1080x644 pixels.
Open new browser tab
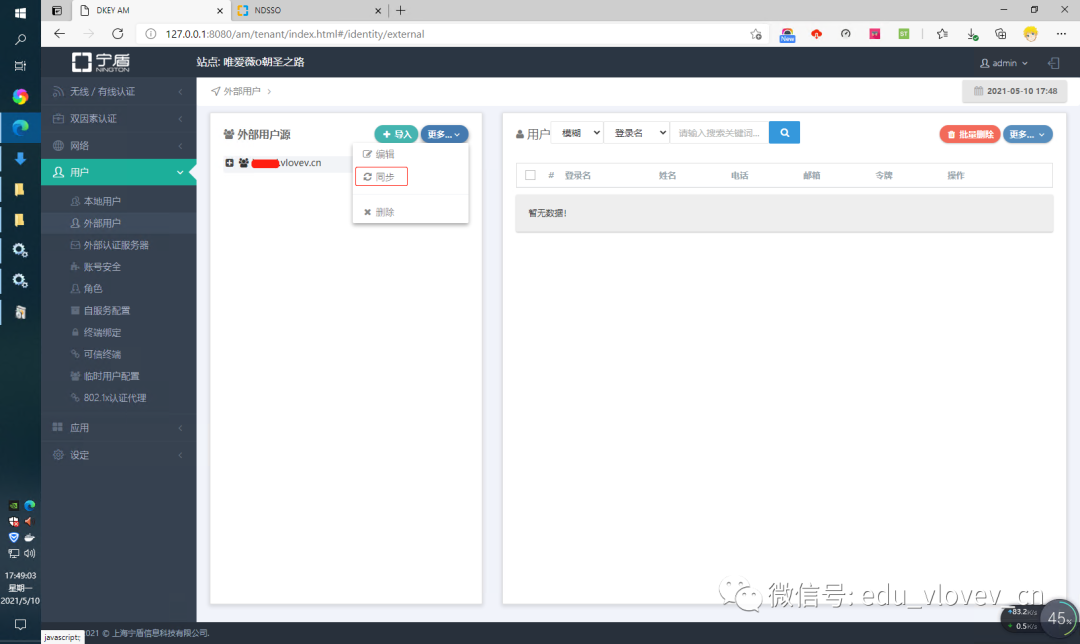[x=400, y=10]
